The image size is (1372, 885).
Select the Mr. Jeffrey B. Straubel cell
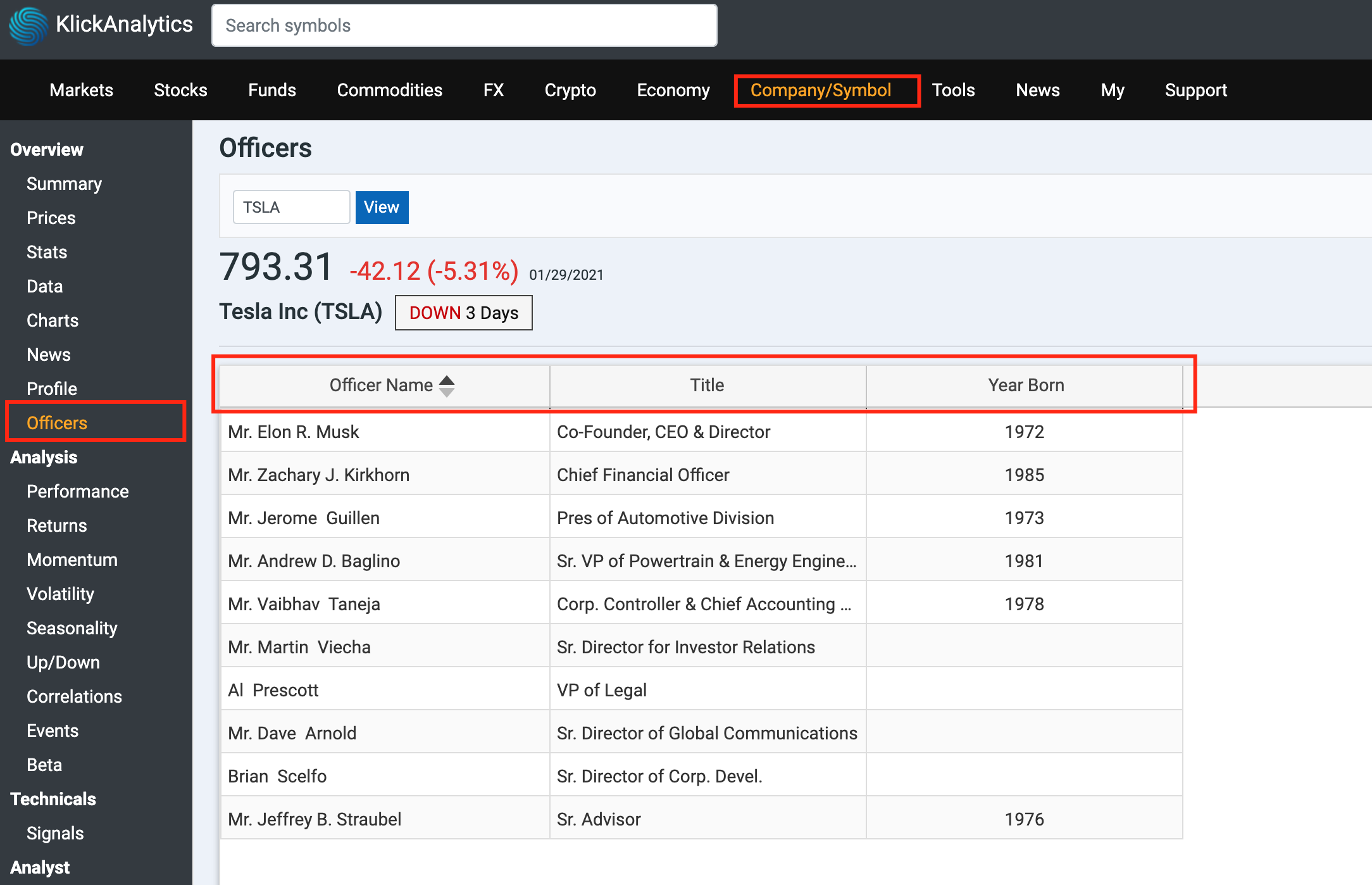(385, 819)
